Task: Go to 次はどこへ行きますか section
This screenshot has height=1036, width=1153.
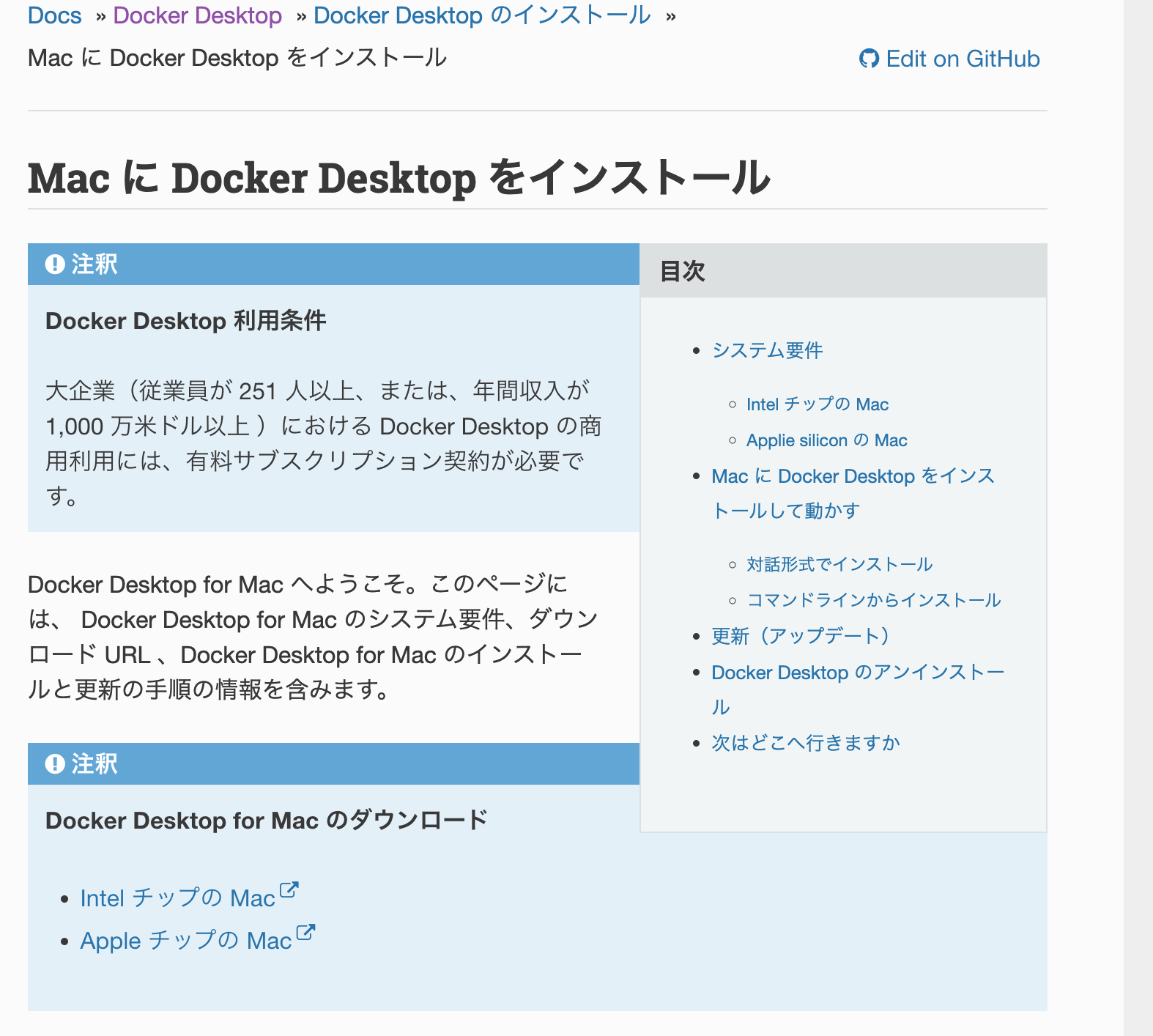Action: pos(805,743)
